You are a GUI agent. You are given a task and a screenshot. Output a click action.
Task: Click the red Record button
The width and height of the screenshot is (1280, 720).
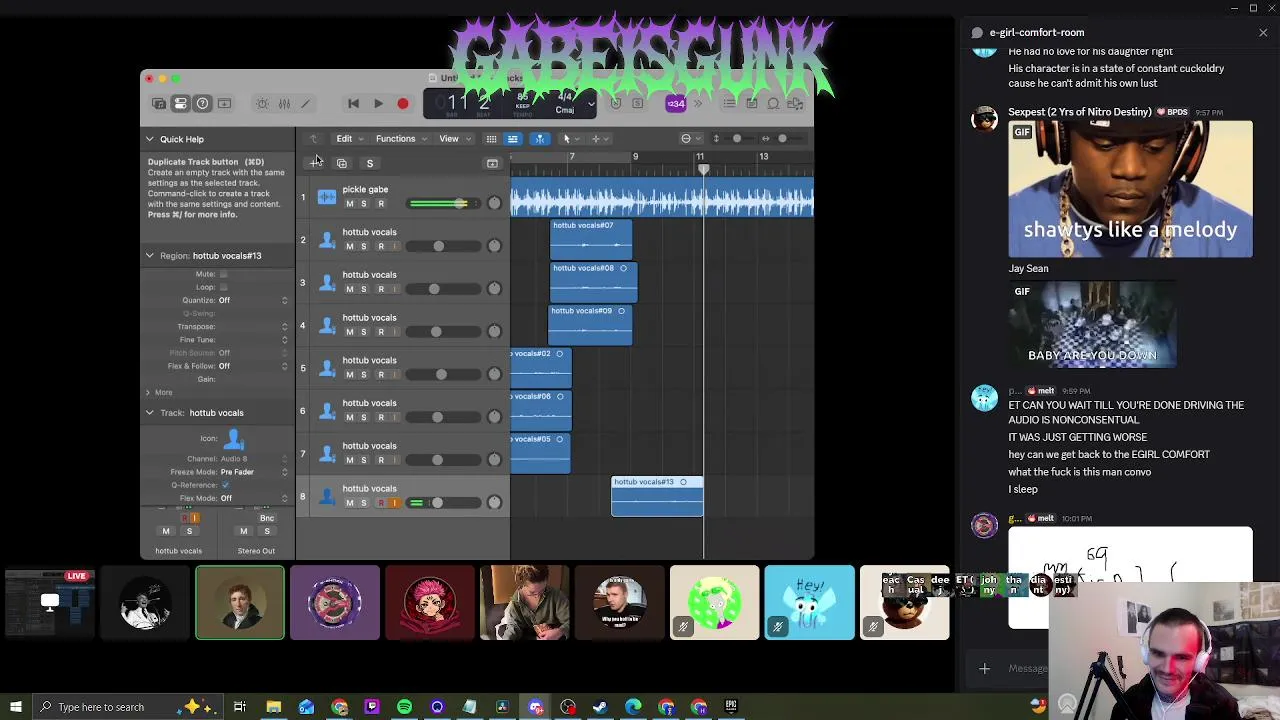[403, 103]
